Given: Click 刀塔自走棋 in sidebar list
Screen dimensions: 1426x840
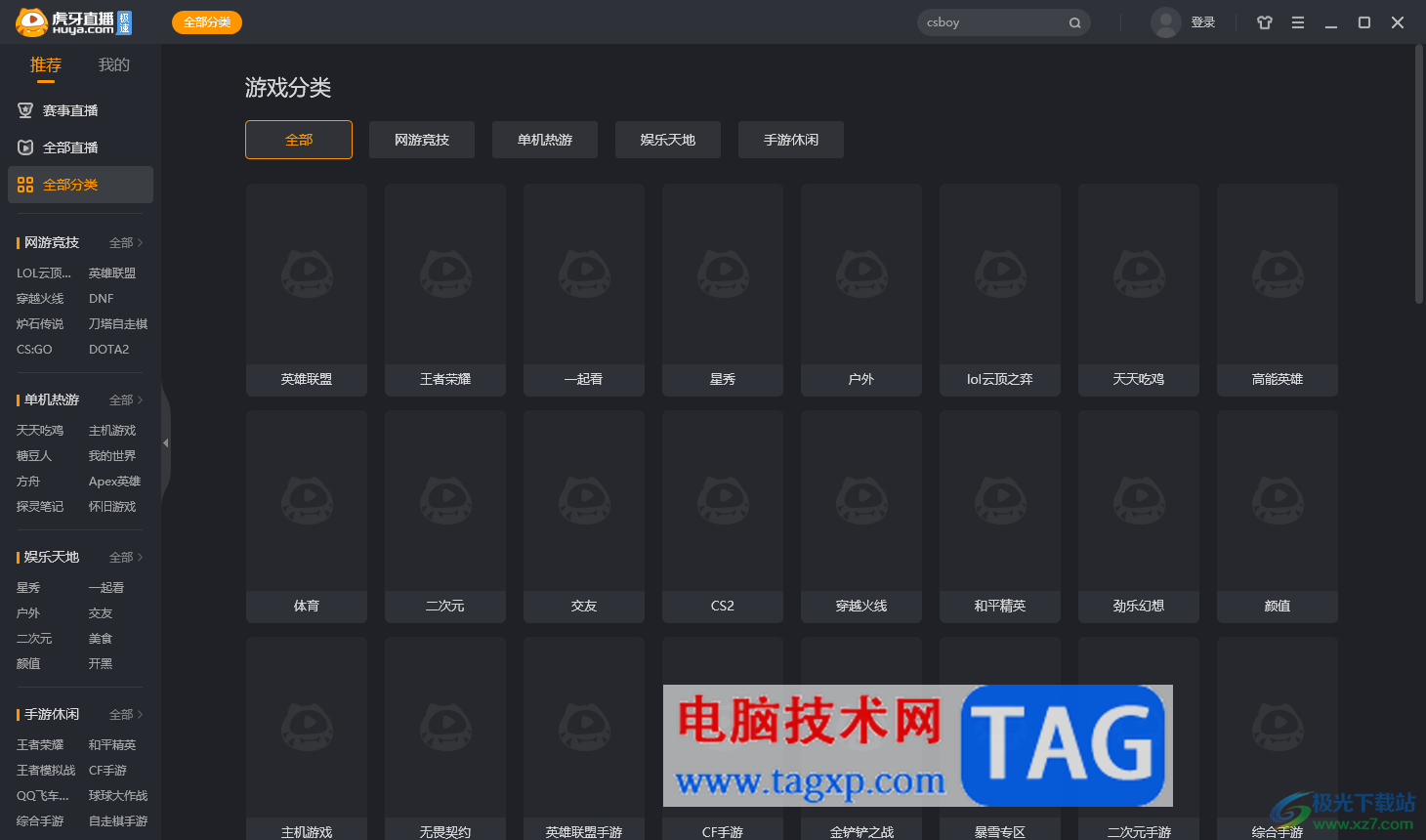Looking at the screenshot, I should [118, 324].
